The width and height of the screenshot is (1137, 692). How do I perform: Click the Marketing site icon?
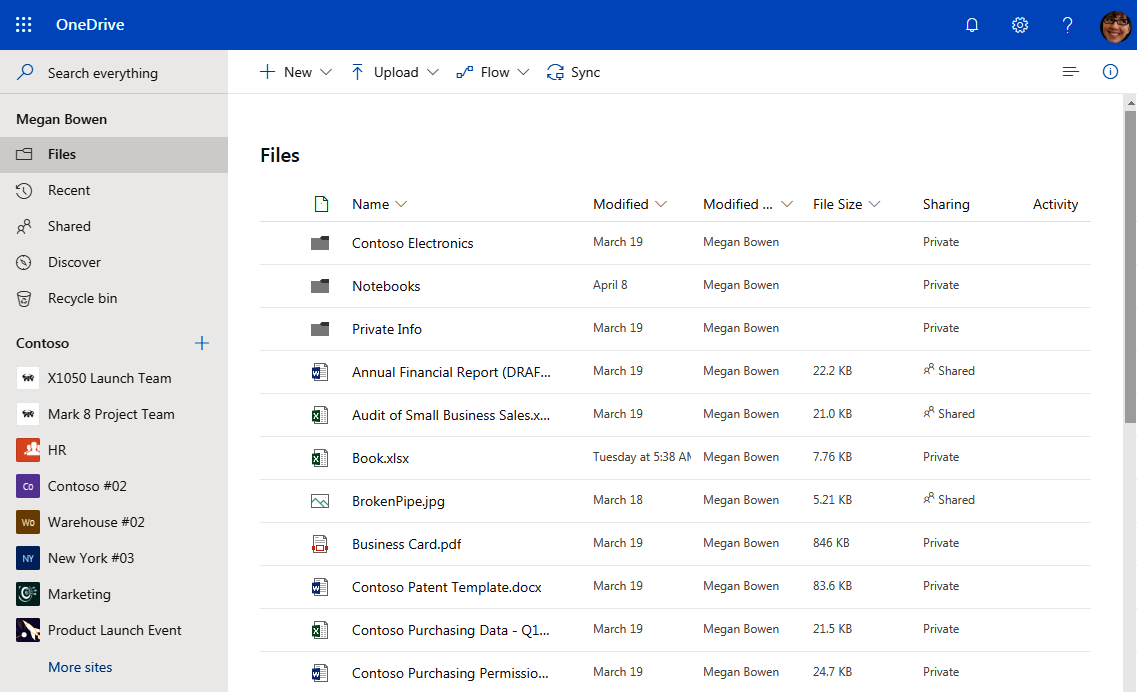(28, 594)
